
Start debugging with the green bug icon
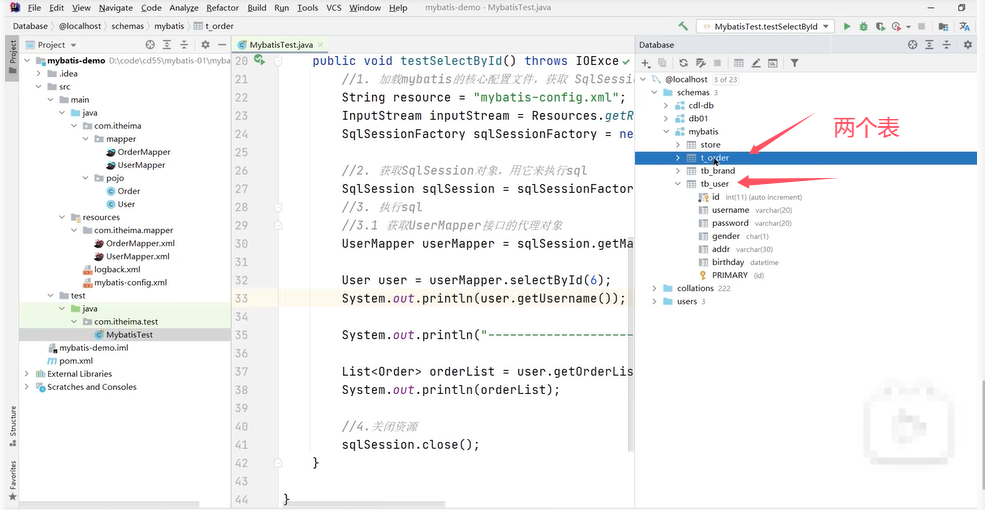pyautogui.click(x=864, y=26)
